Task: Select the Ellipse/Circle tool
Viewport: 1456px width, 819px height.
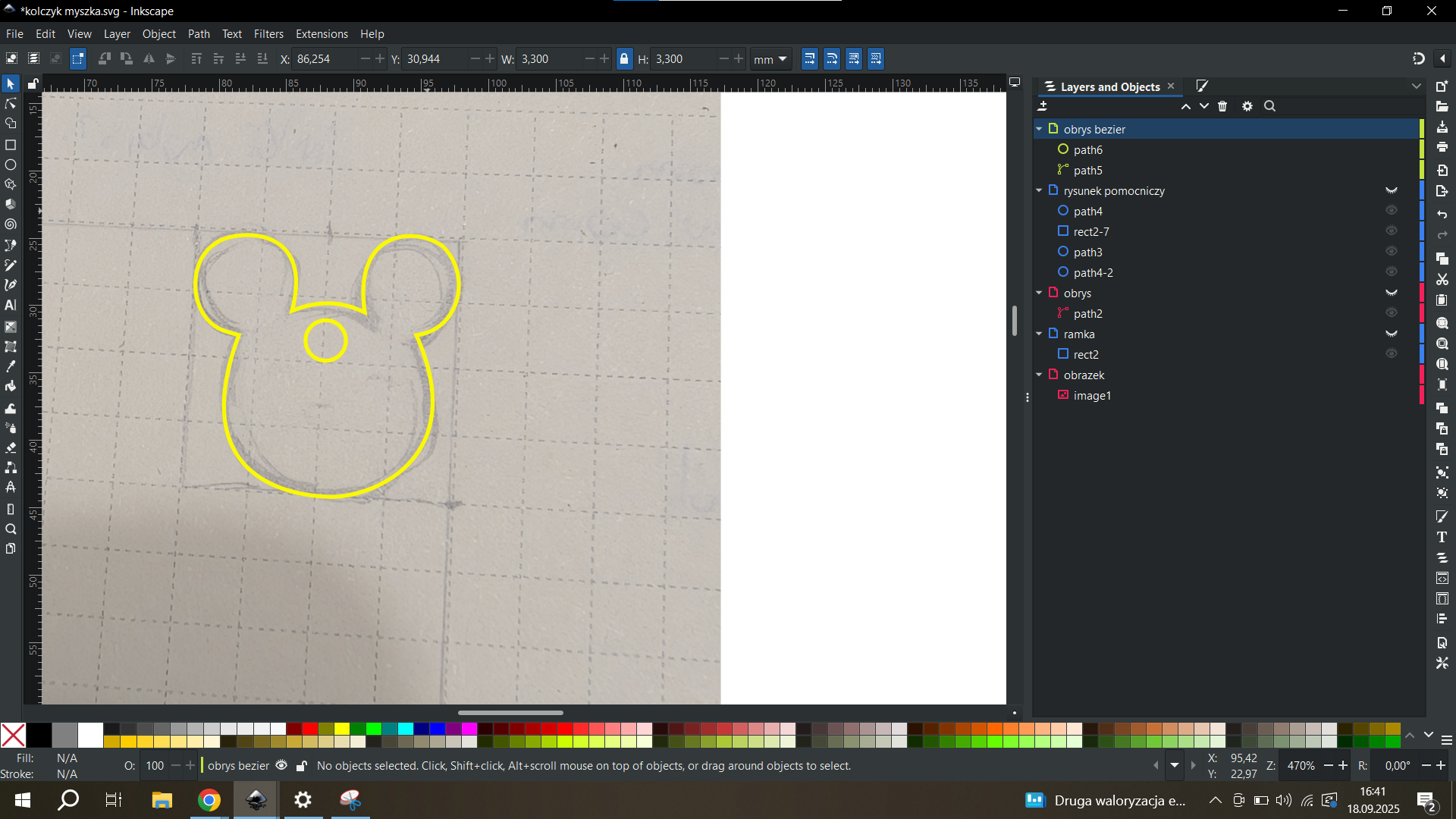Action: (11, 165)
